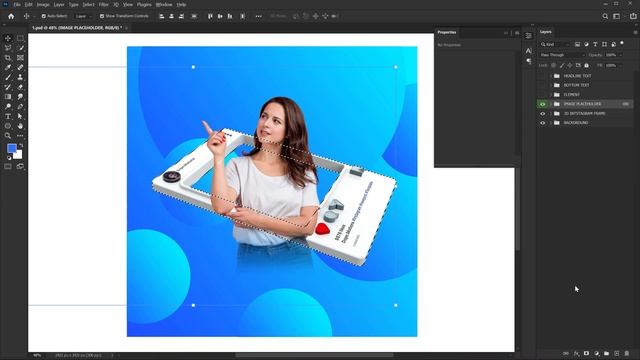Toggle Auto-Select checkbox
Screen dimensions: 640x360
tap(44, 16)
